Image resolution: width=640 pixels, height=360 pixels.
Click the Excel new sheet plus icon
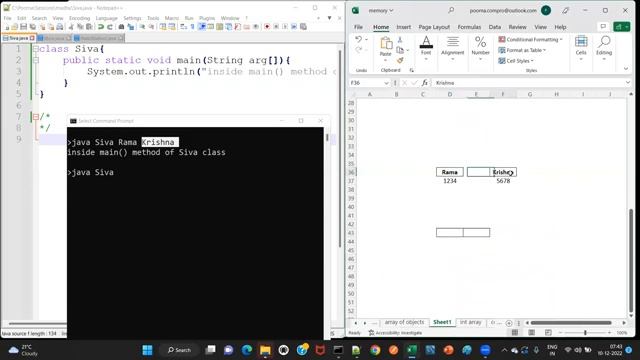click(509, 323)
